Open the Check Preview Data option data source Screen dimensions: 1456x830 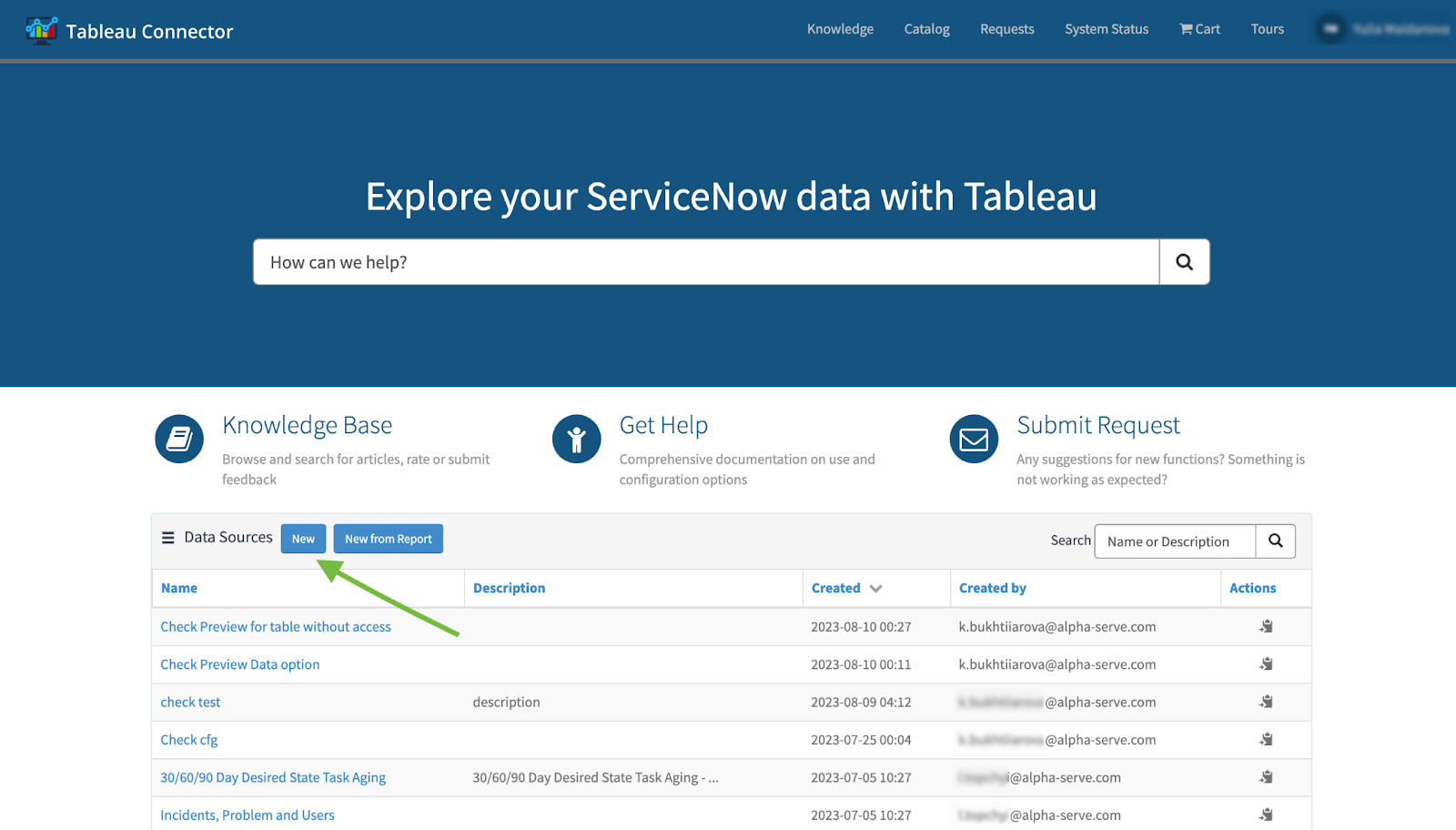(239, 663)
